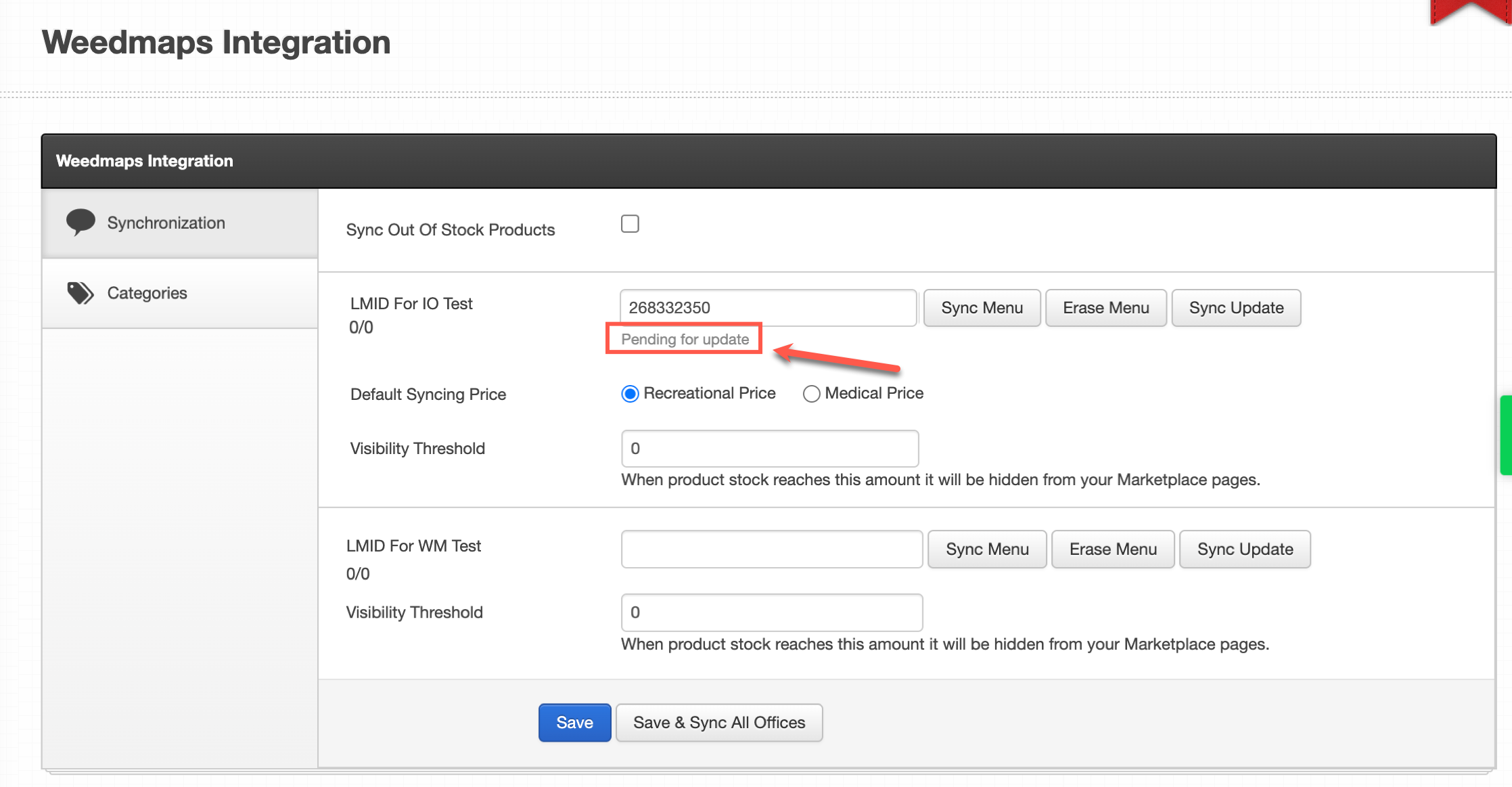This screenshot has width=1512, height=787.
Task: Select Recreational Price radio button
Action: (630, 394)
